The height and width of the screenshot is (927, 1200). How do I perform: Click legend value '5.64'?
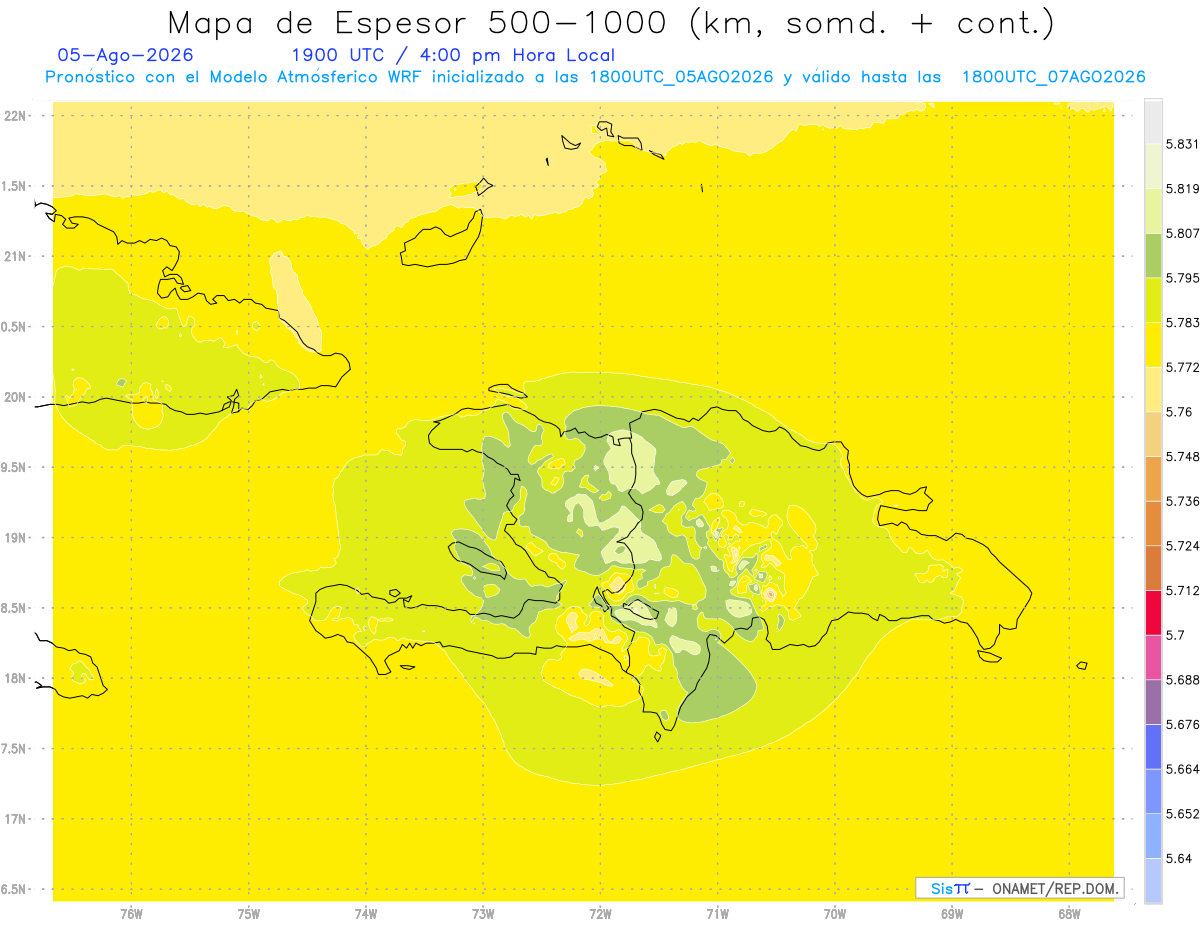point(1179,858)
